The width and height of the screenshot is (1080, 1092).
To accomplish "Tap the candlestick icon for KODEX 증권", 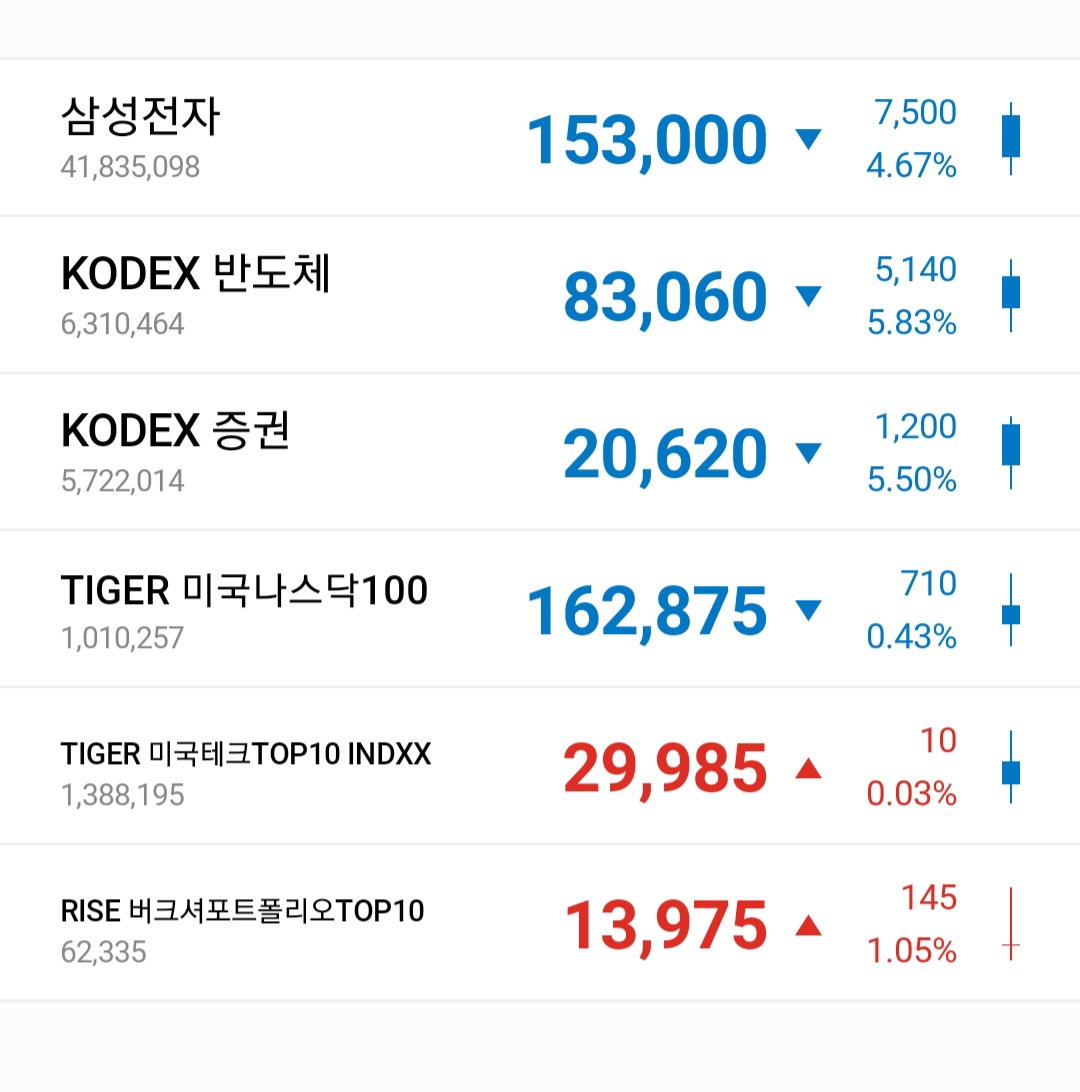I will pos(1011,452).
